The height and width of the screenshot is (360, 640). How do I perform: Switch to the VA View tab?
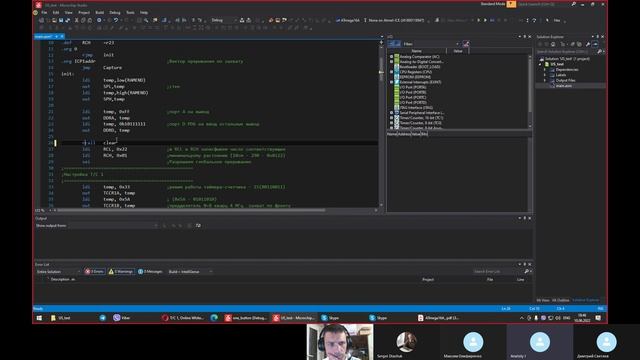(x=542, y=300)
